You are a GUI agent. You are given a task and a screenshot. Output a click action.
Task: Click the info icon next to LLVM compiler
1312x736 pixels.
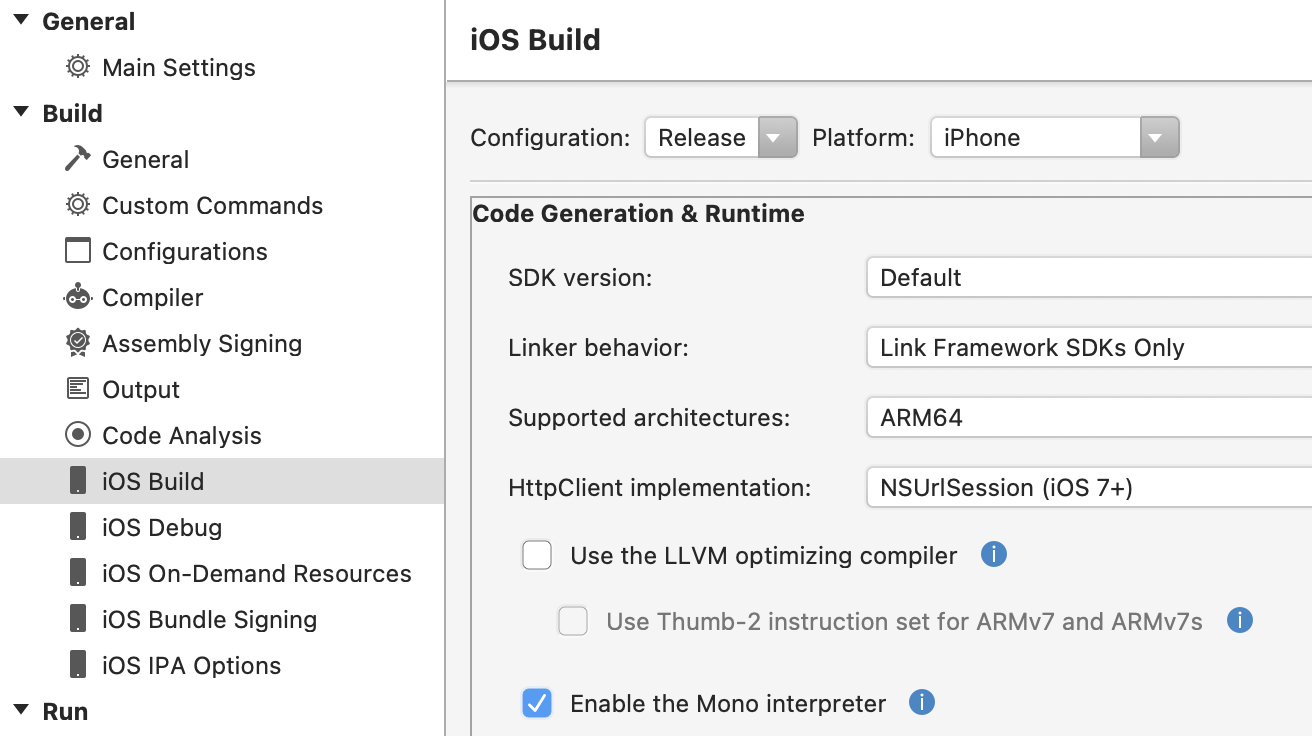click(x=994, y=554)
